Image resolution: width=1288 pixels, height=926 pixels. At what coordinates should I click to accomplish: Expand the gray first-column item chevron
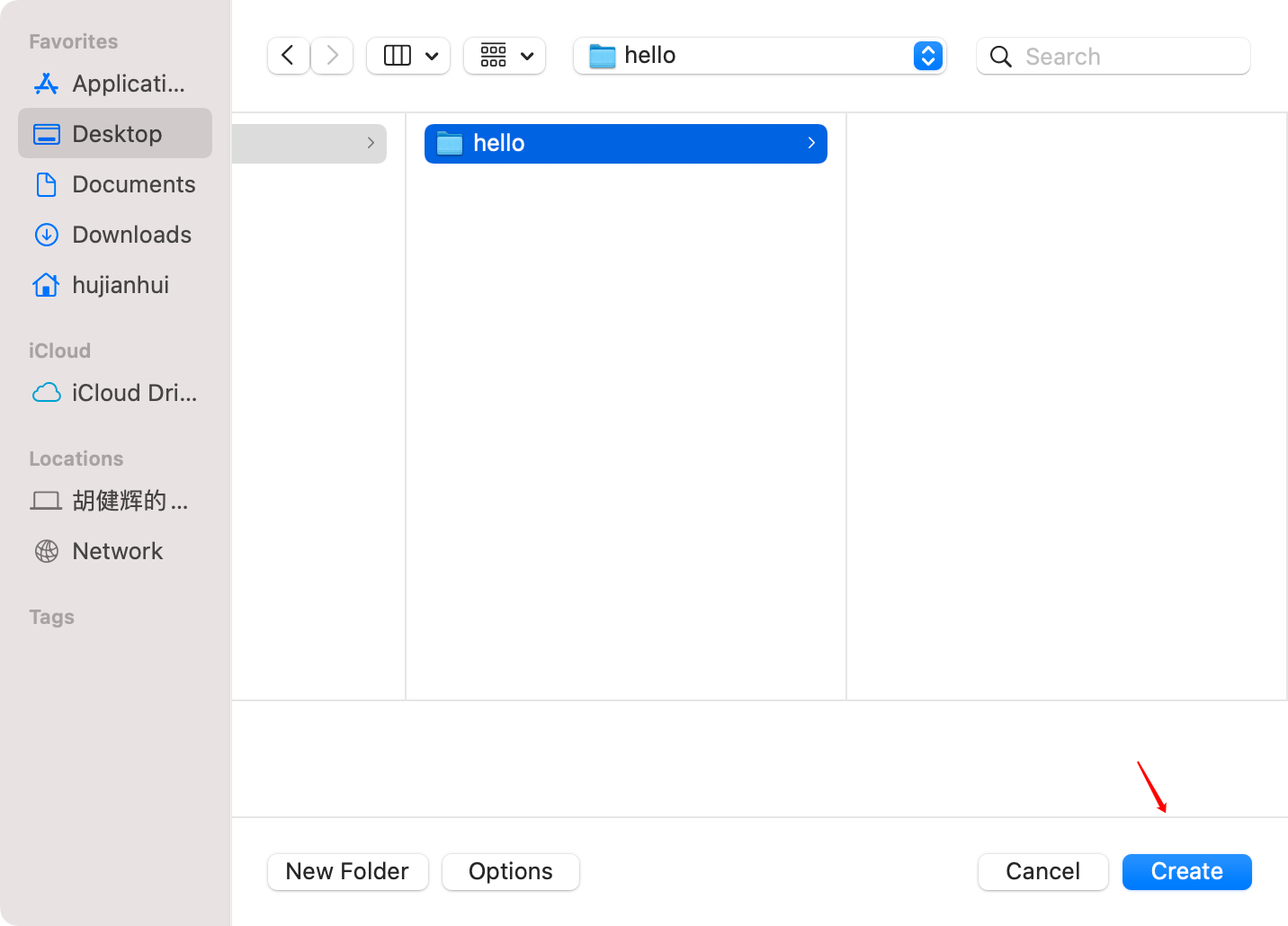coord(371,143)
